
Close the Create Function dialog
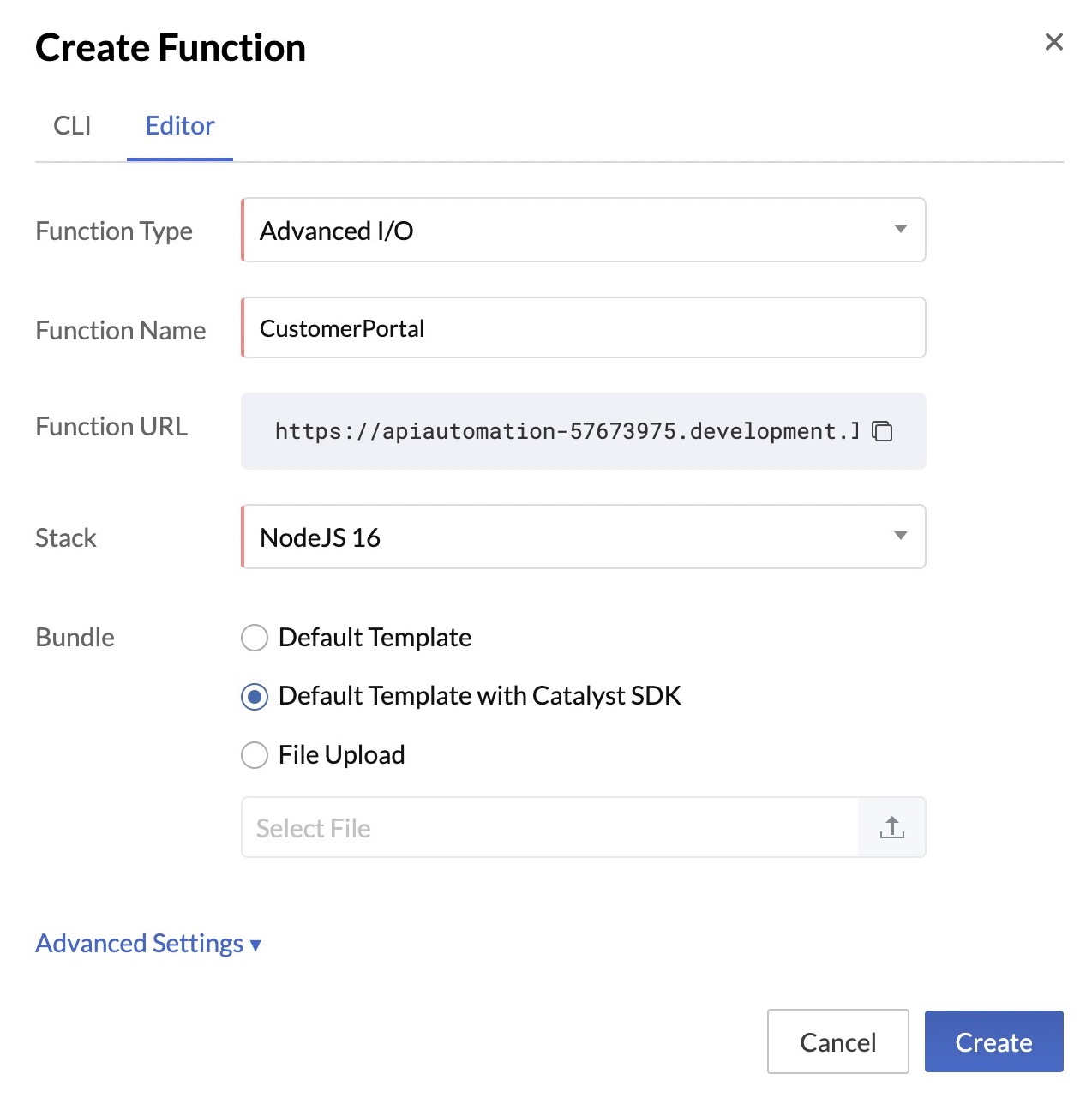pyautogui.click(x=1053, y=42)
